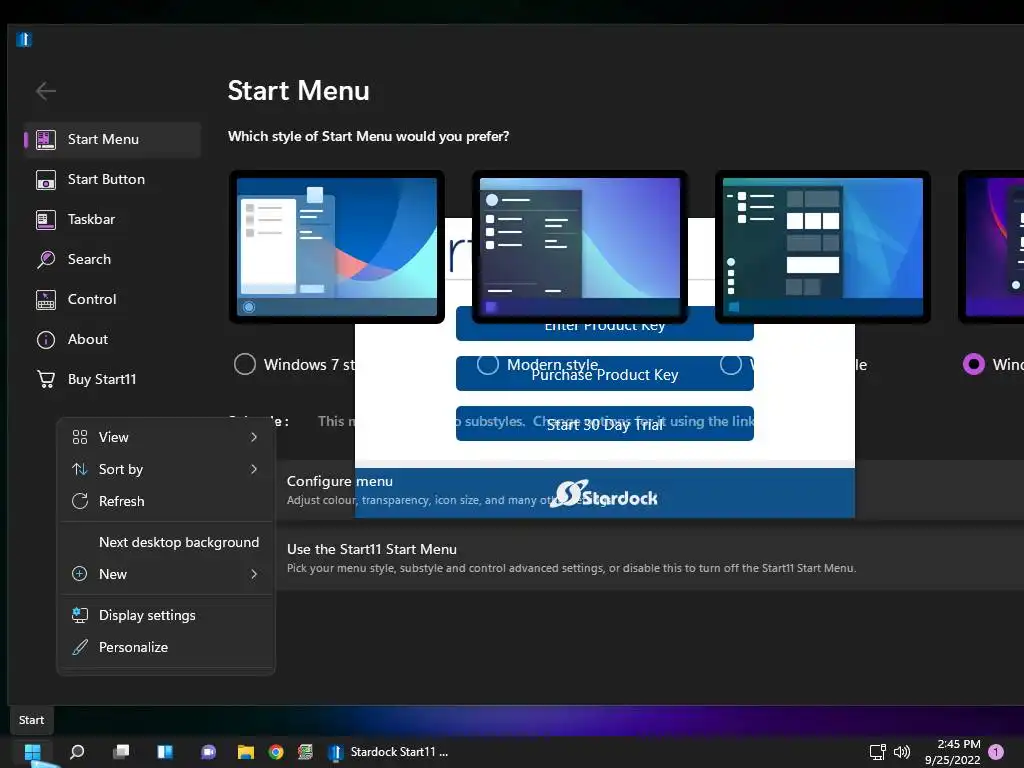Open the Search sidebar section
This screenshot has height=768, width=1024.
click(x=112, y=259)
